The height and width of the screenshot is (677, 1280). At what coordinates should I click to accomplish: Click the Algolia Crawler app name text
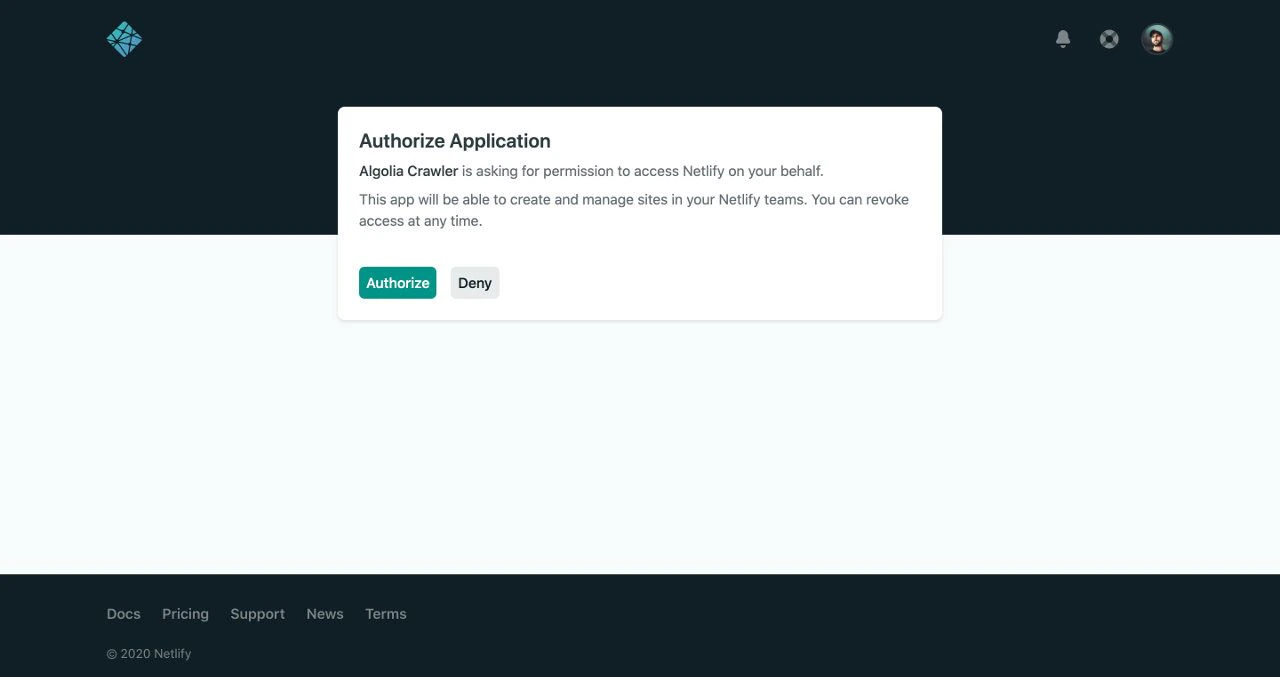coord(408,170)
